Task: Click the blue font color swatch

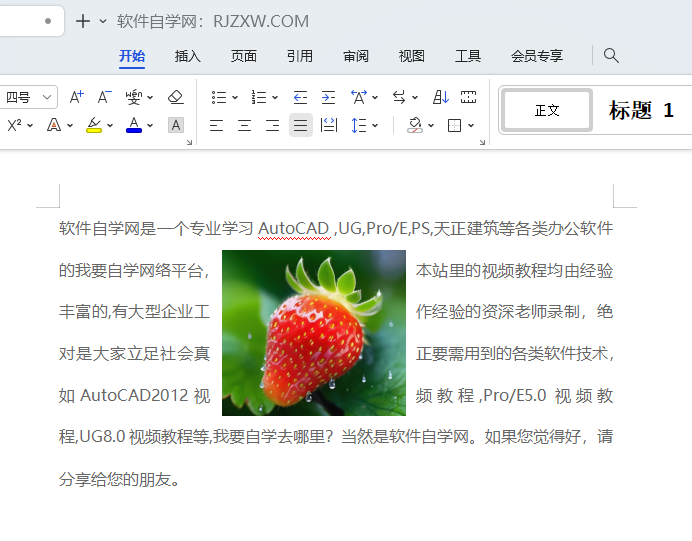Action: [134, 125]
